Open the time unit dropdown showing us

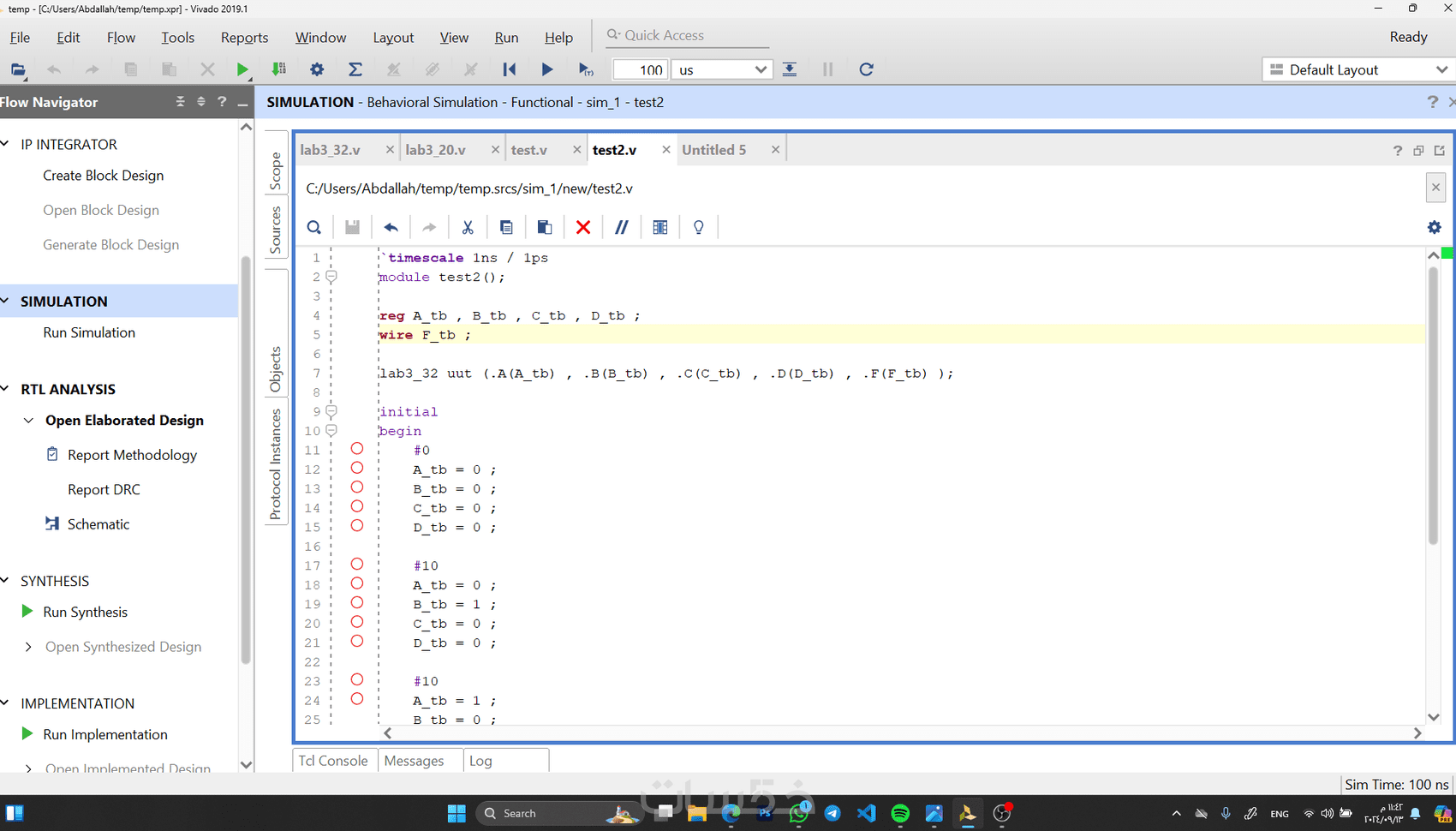click(x=721, y=69)
